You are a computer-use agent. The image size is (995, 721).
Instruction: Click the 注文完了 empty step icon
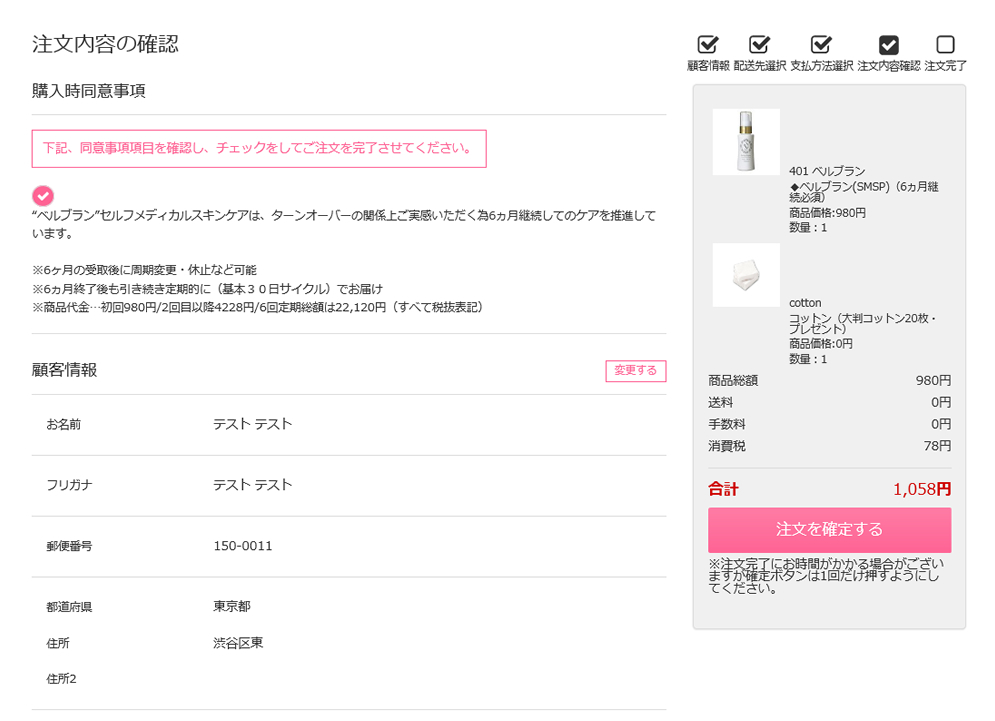(945, 44)
